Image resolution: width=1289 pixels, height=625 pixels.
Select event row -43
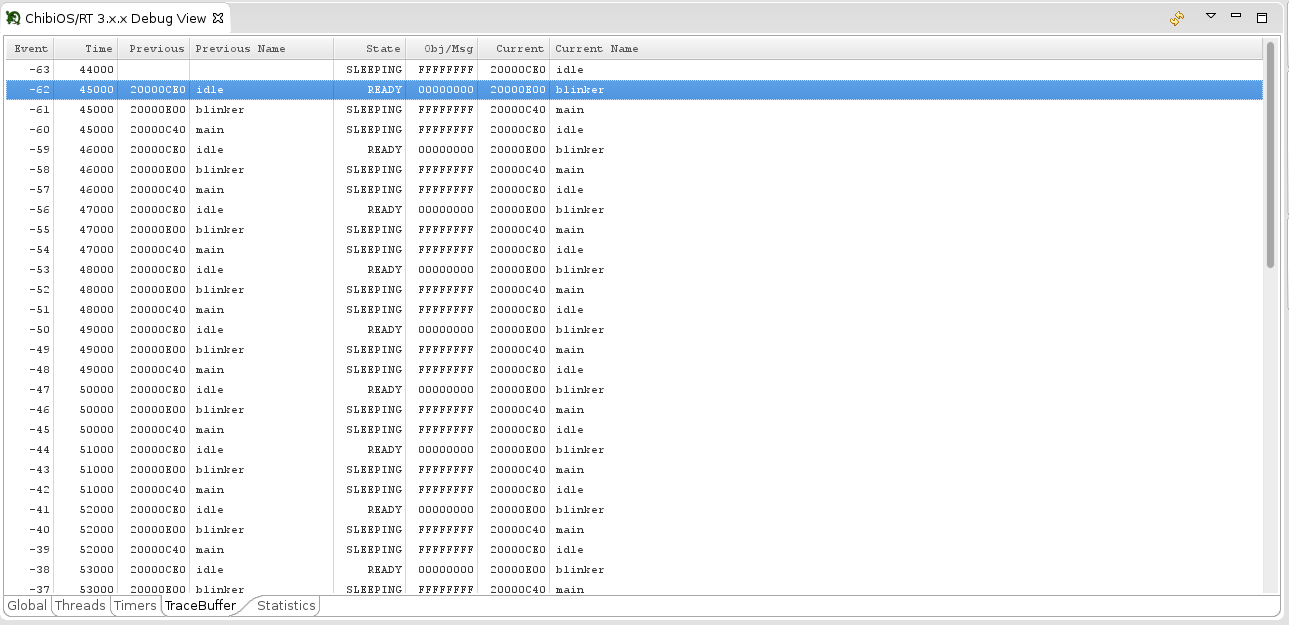click(x=634, y=470)
